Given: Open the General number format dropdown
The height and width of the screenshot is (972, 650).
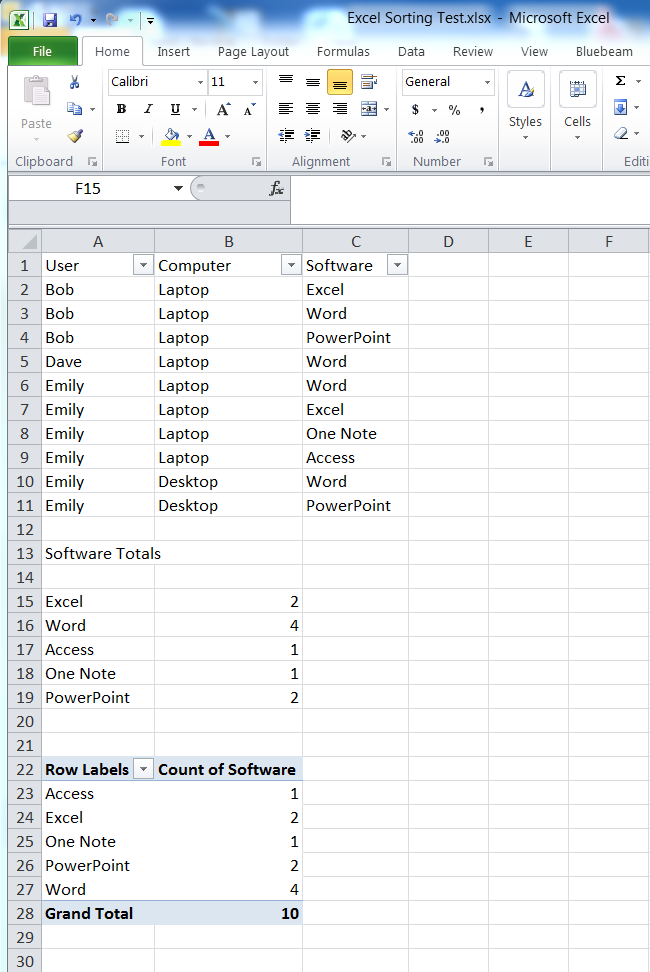Looking at the screenshot, I should point(487,82).
